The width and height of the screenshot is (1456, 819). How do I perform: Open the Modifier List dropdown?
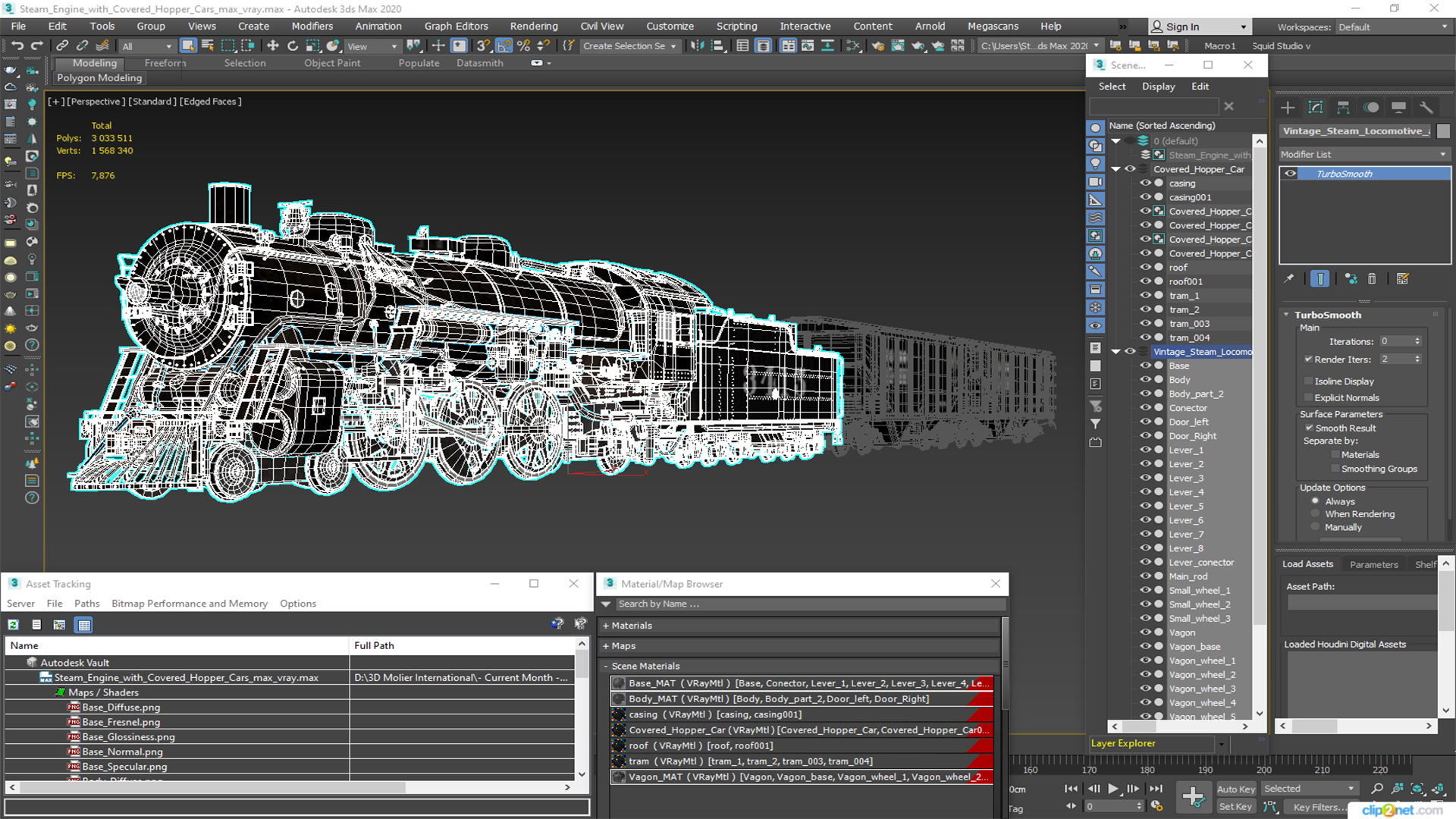tap(1363, 154)
